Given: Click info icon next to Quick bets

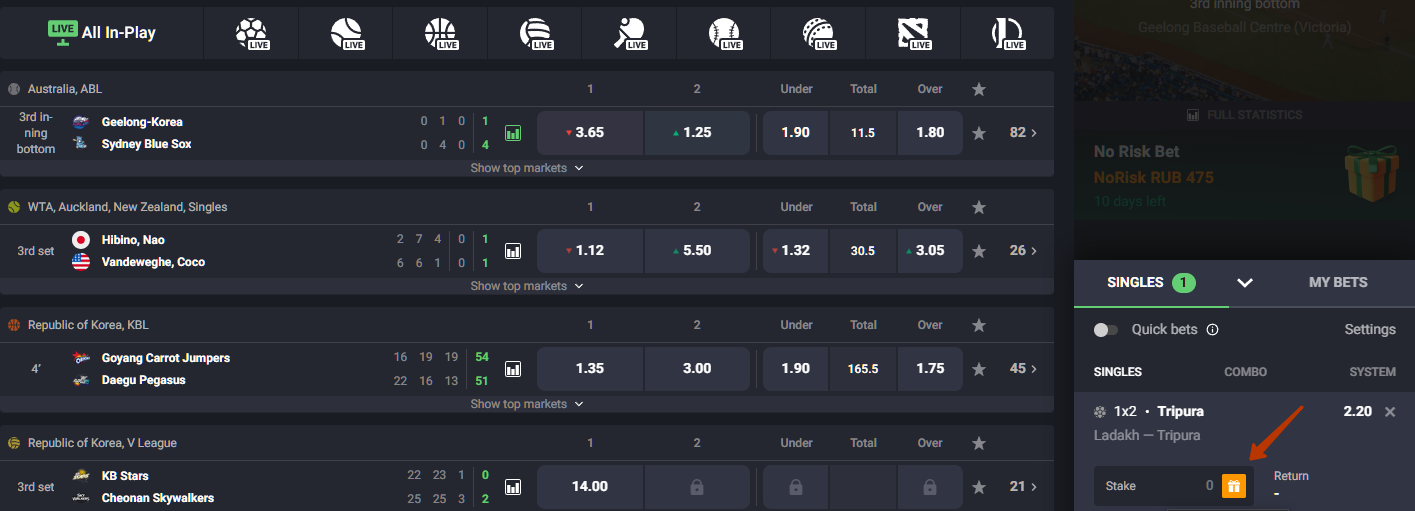Looking at the screenshot, I should [1212, 330].
